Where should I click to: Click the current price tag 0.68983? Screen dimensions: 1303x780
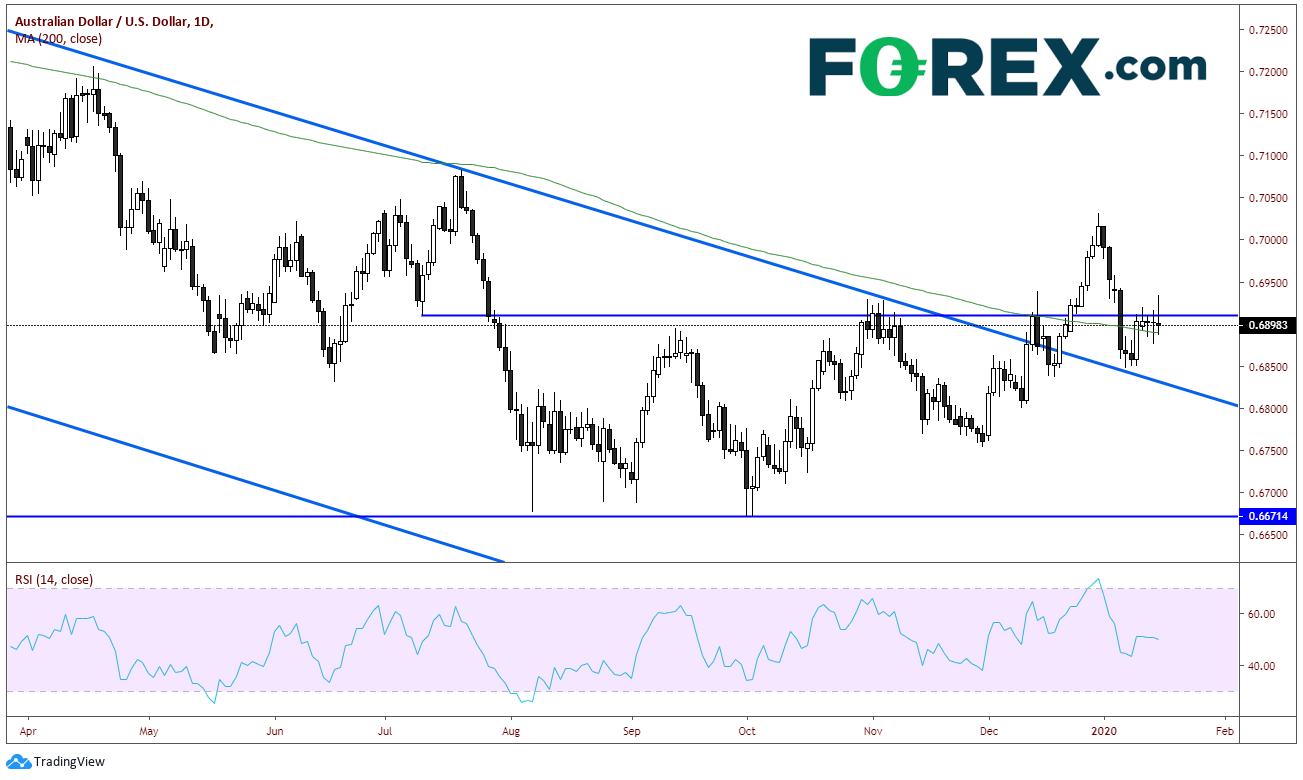pyautogui.click(x=1269, y=325)
